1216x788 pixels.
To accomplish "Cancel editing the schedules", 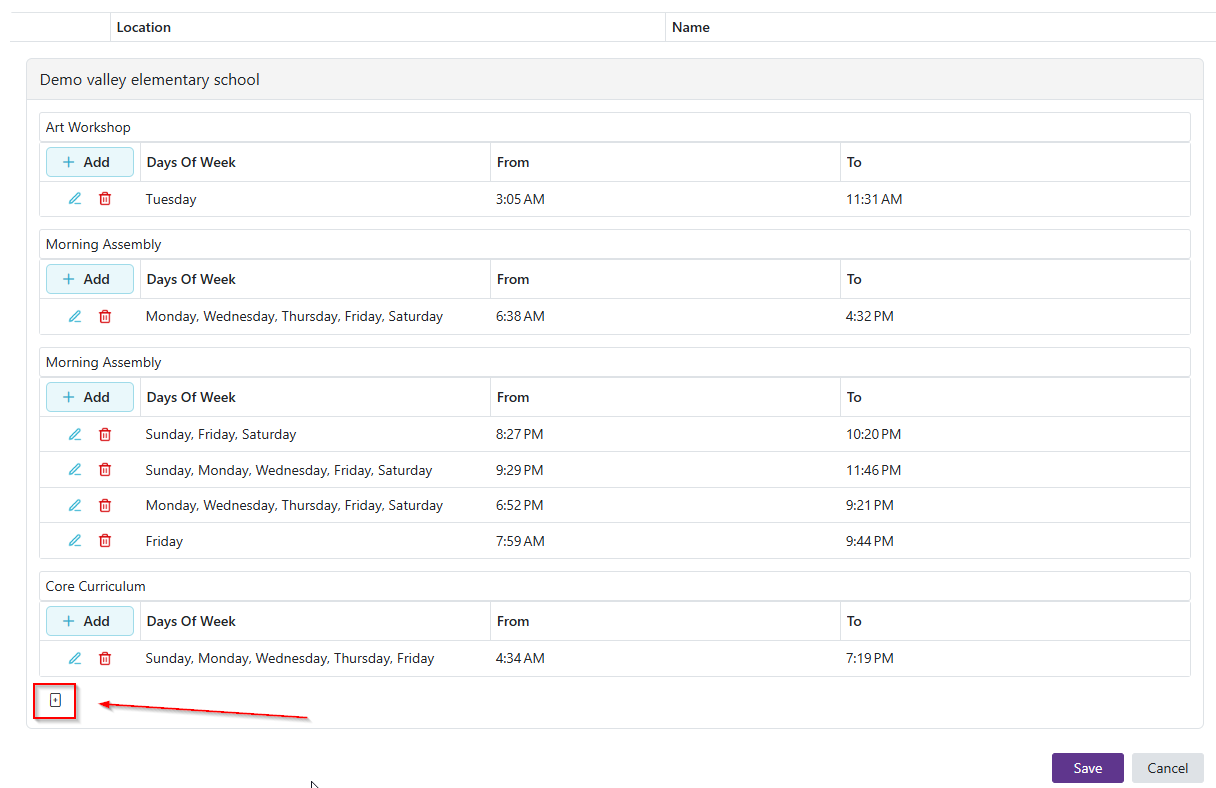I will tap(1167, 768).
